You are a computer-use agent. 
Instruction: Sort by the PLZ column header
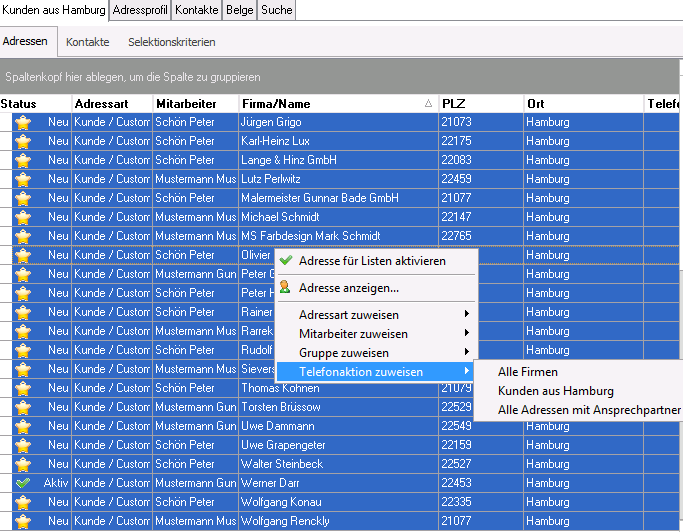tap(481, 104)
